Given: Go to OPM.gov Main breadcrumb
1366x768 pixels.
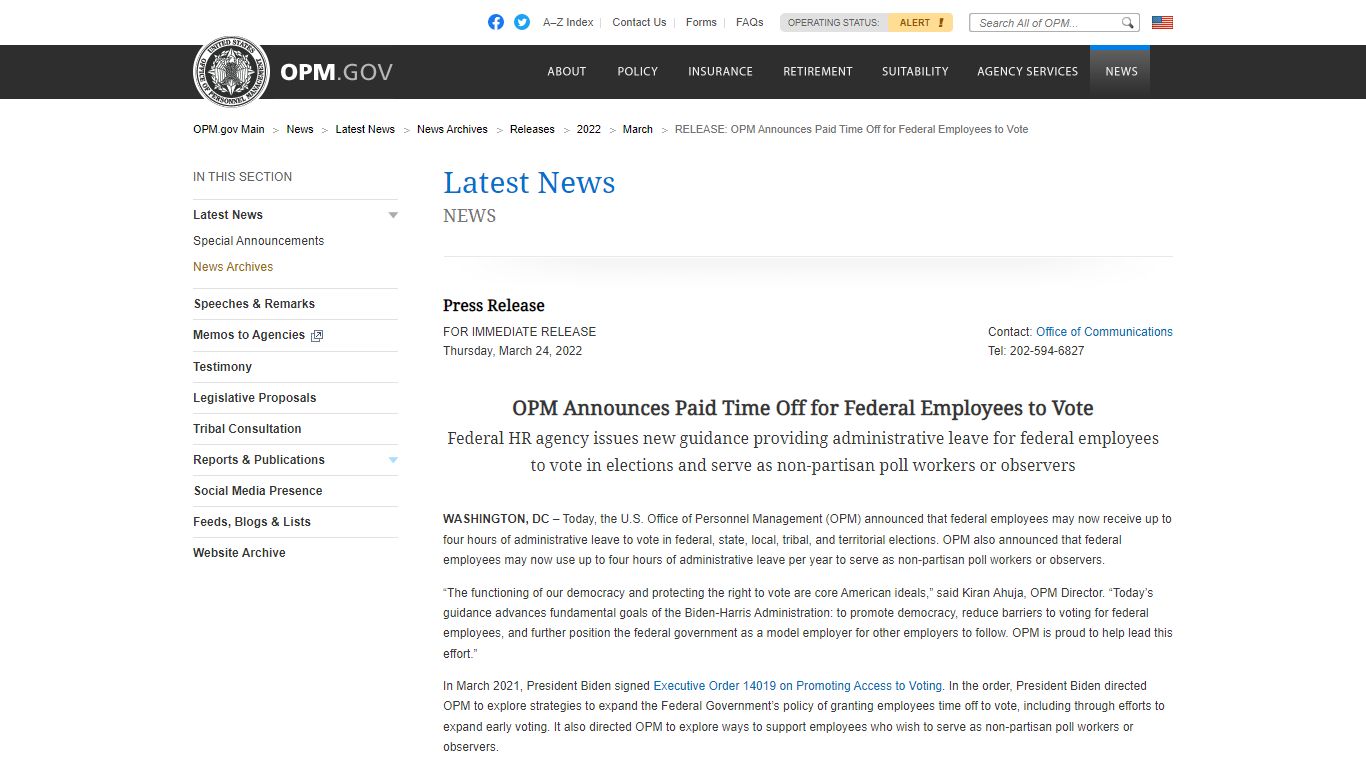Looking at the screenshot, I should pyautogui.click(x=229, y=129).
